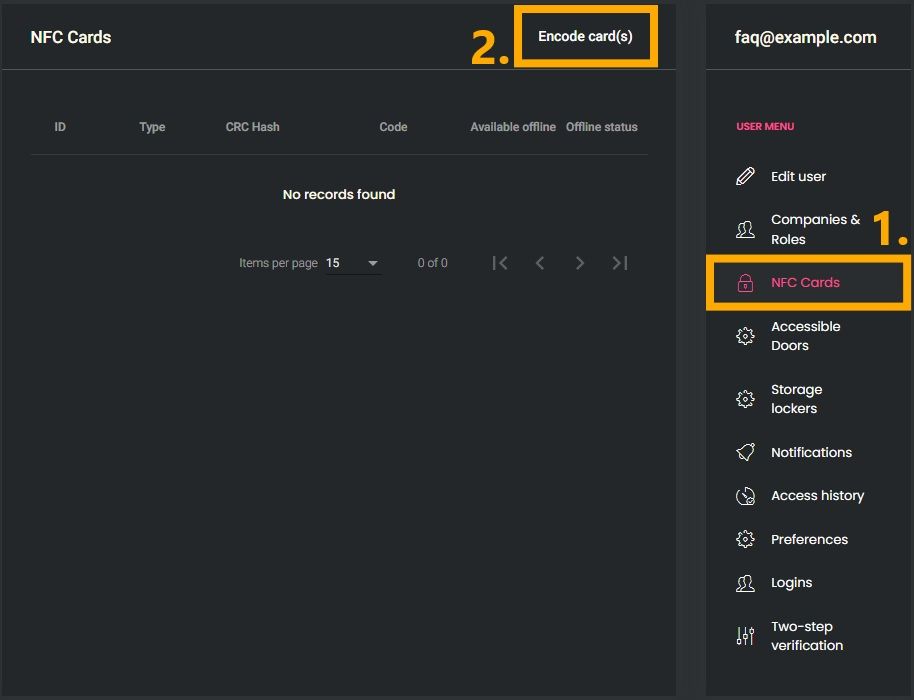Jump to the last page of records
914x700 pixels.
click(x=620, y=263)
